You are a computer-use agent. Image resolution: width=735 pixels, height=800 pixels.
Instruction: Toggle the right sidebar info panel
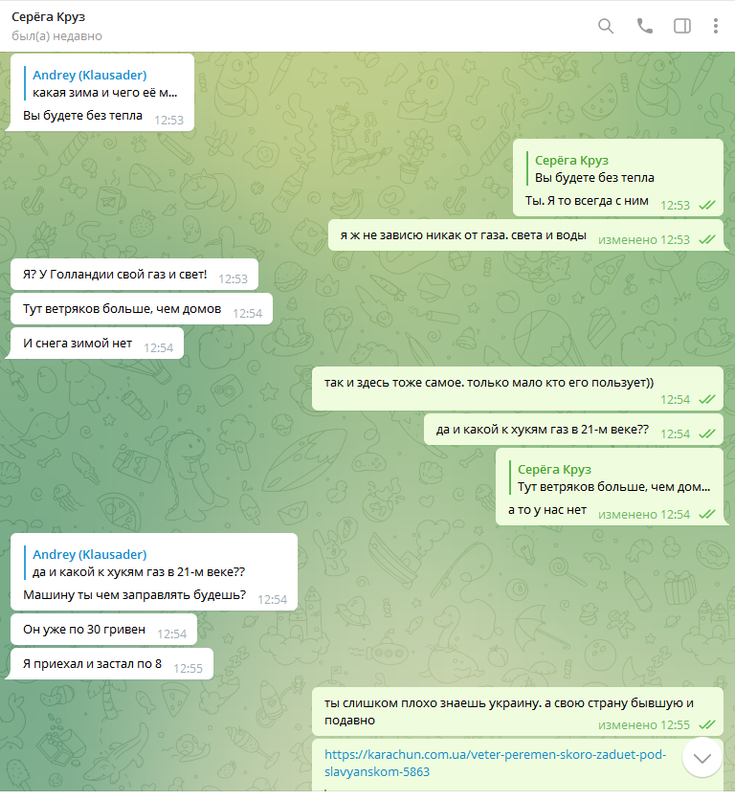click(x=682, y=26)
